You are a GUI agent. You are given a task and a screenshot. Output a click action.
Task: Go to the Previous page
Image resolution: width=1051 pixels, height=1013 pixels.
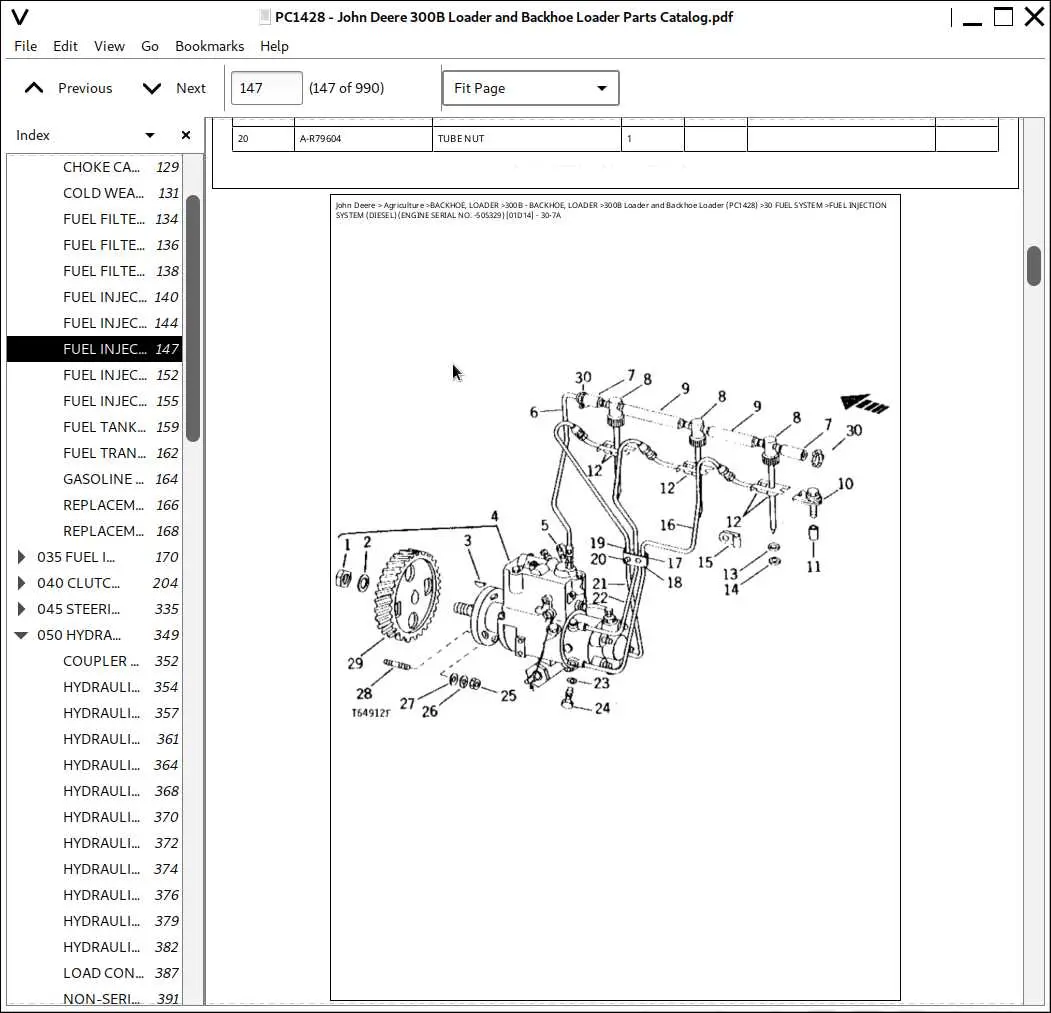click(68, 88)
